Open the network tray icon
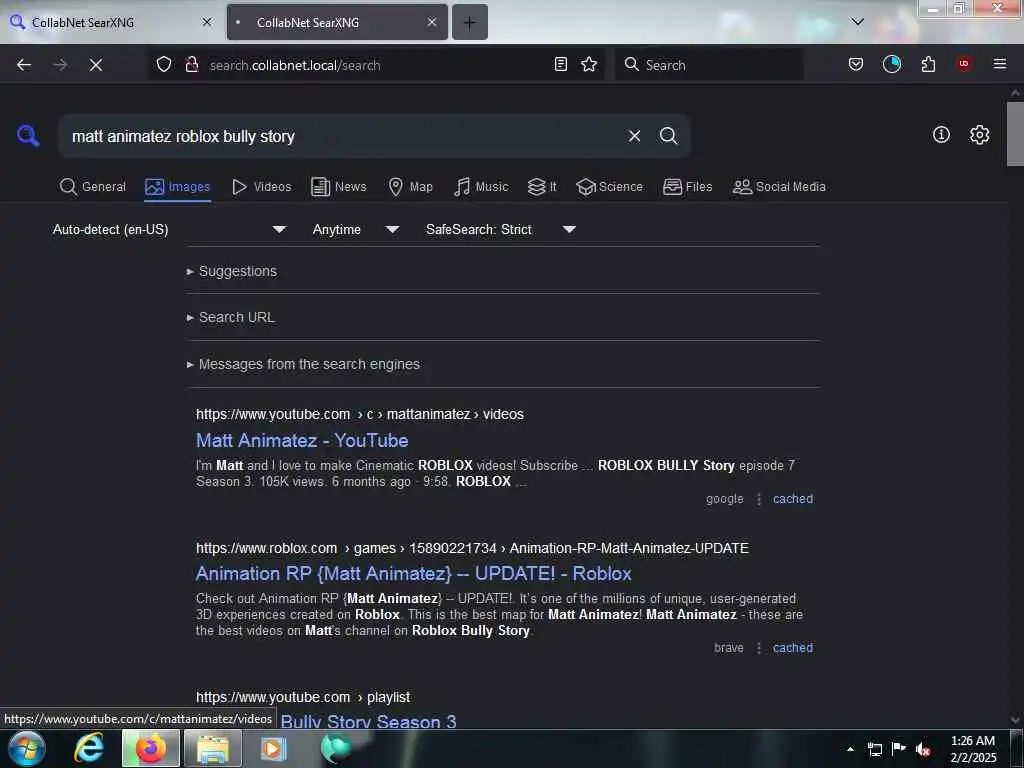Viewport: 1024px width, 768px height. click(874, 749)
